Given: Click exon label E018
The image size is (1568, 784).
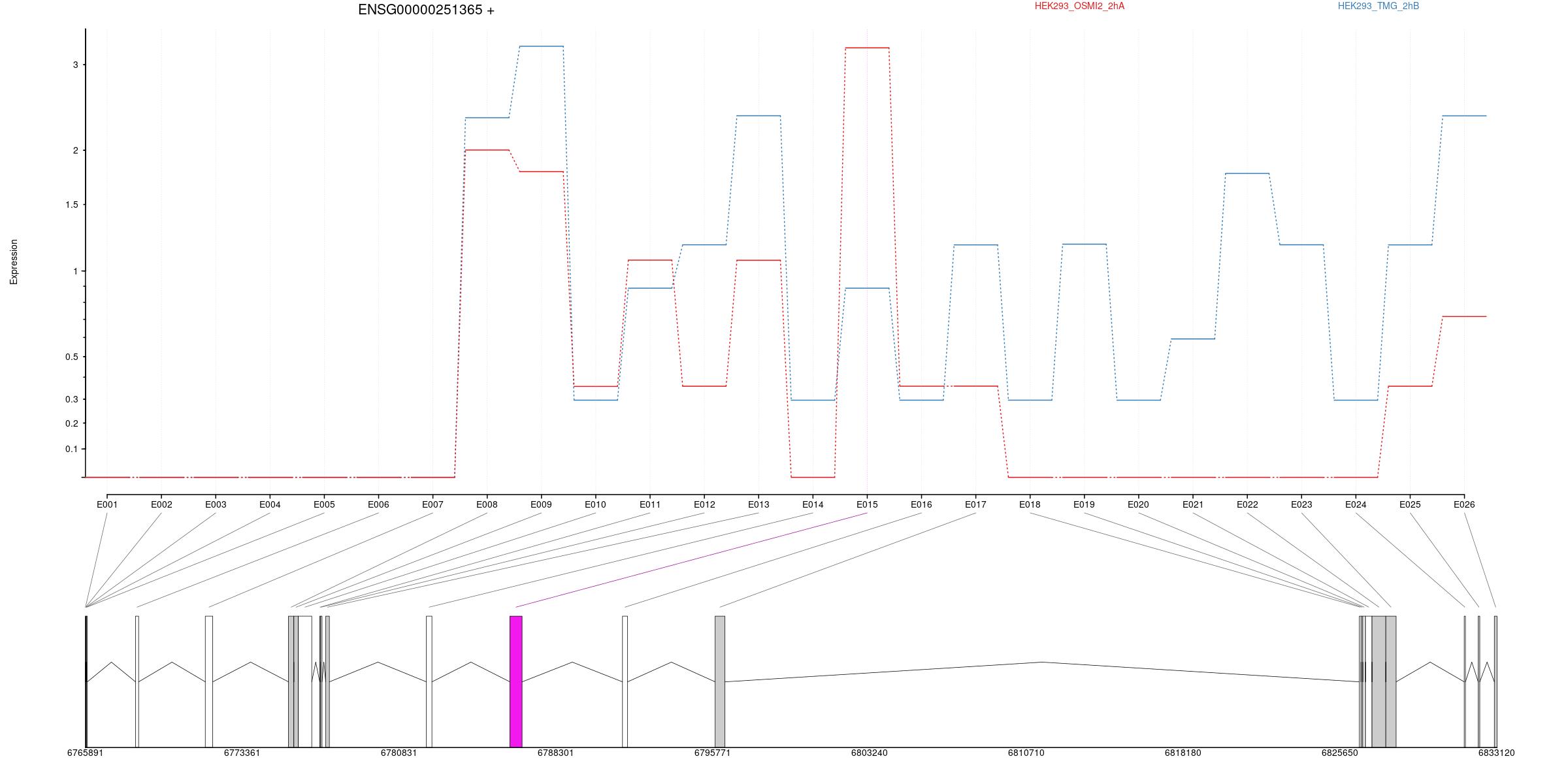Looking at the screenshot, I should tap(1030, 504).
